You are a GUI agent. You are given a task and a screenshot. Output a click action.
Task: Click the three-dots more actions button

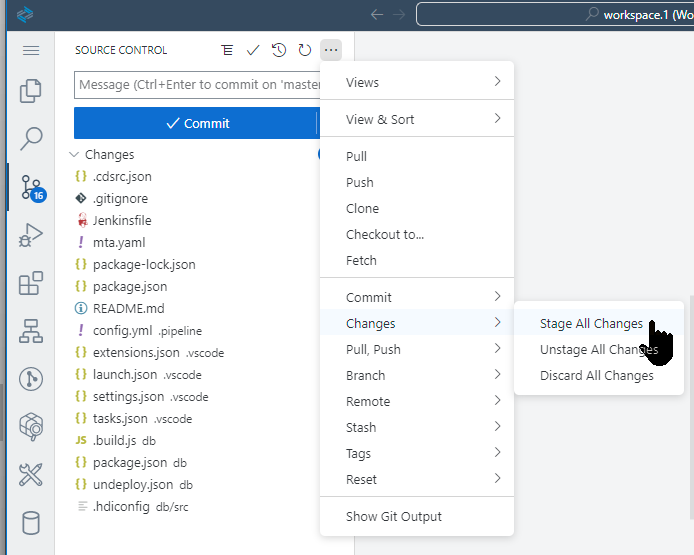tap(331, 50)
